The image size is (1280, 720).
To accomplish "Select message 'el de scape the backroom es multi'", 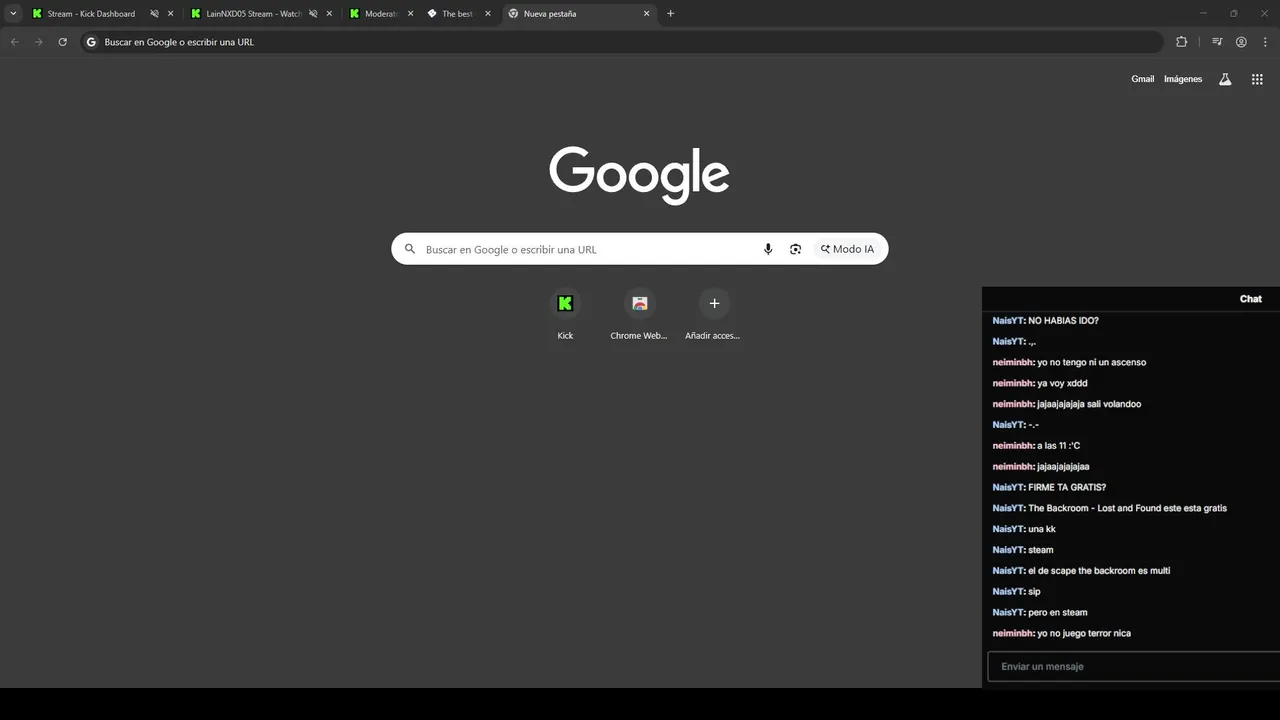I will coord(1081,571).
